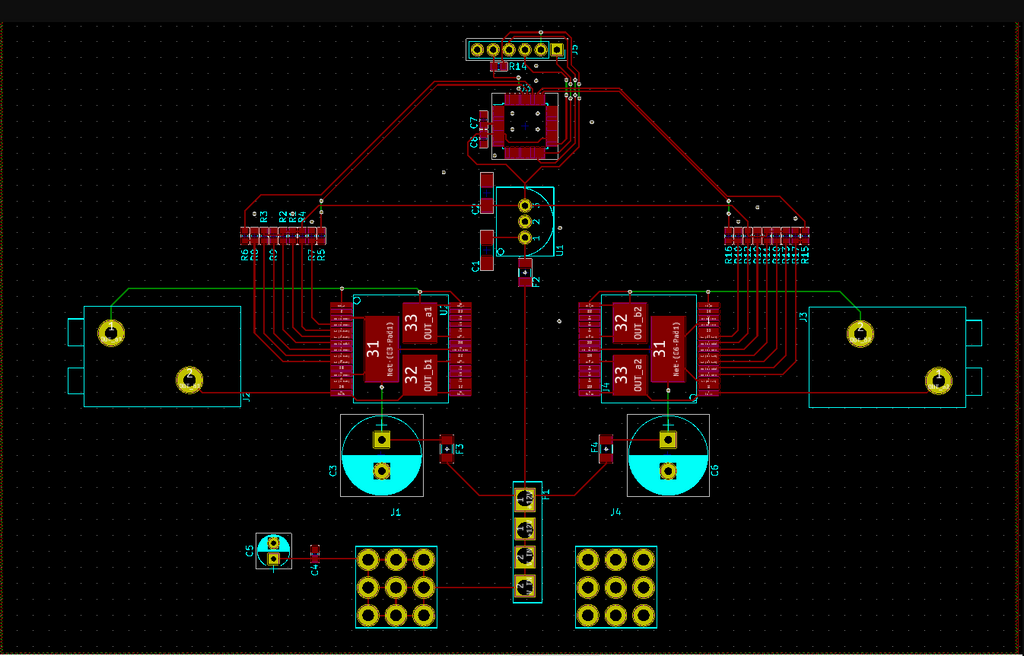Click pad 2 of right connector J3
Viewport: 1024px width, 656px height.
pos(860,333)
